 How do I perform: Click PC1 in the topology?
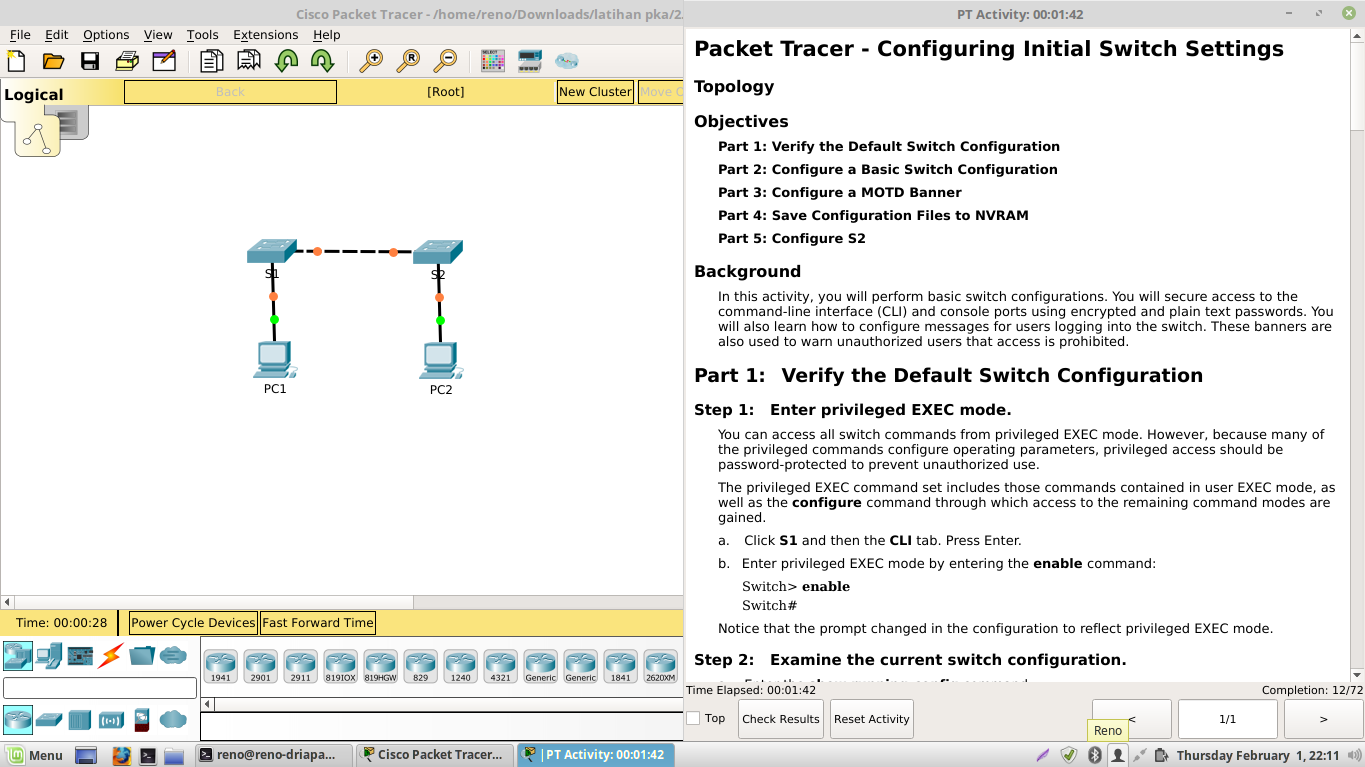[274, 360]
